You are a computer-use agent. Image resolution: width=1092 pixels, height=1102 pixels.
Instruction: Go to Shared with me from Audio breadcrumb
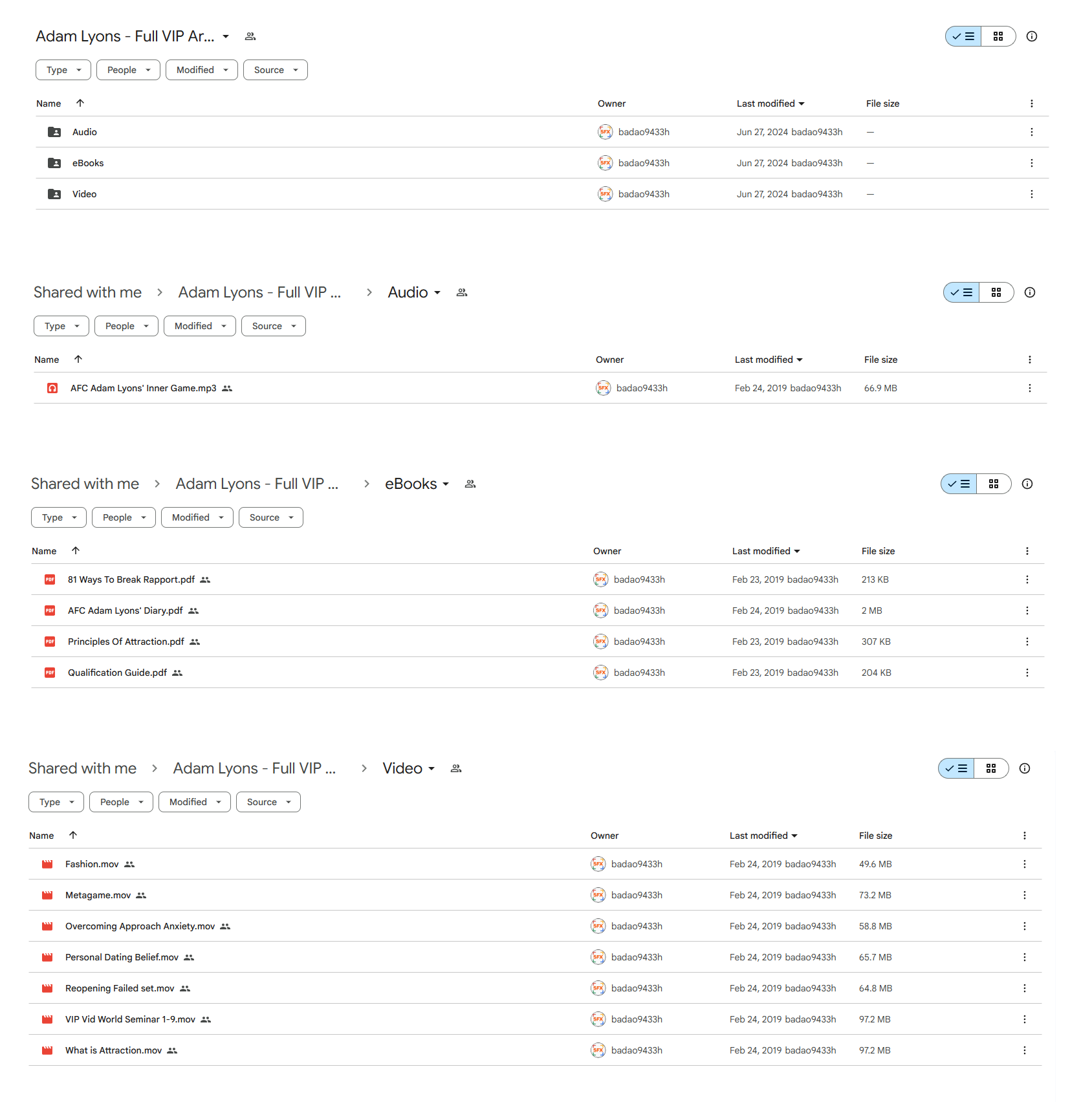click(x=87, y=292)
